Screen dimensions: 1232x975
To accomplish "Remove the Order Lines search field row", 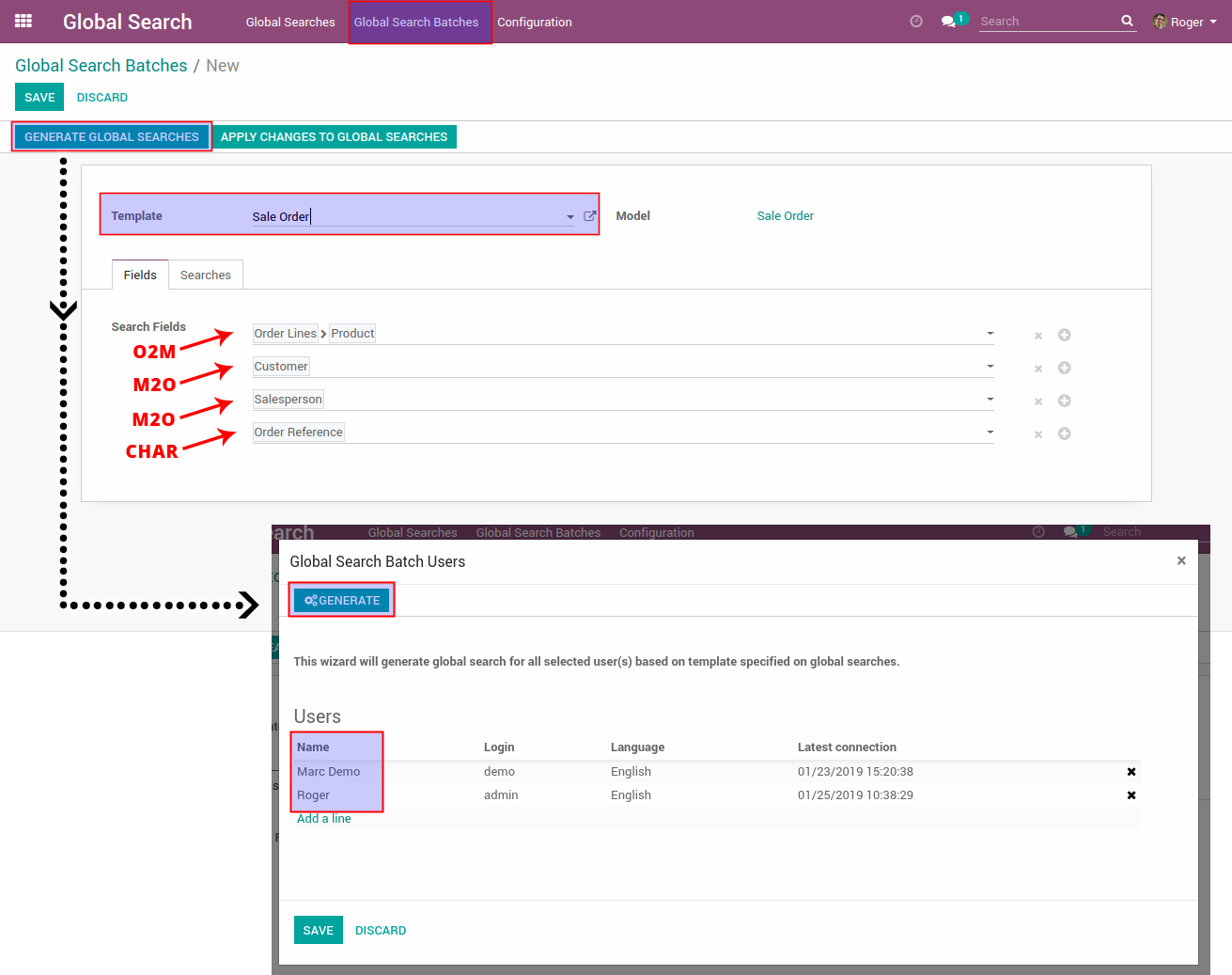I will [x=1038, y=336].
